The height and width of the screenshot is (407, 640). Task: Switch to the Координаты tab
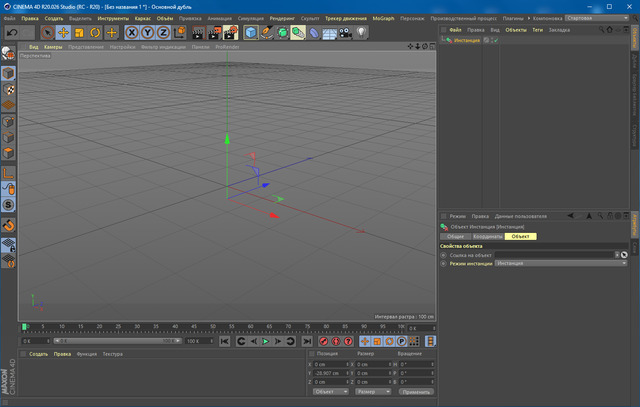point(487,236)
